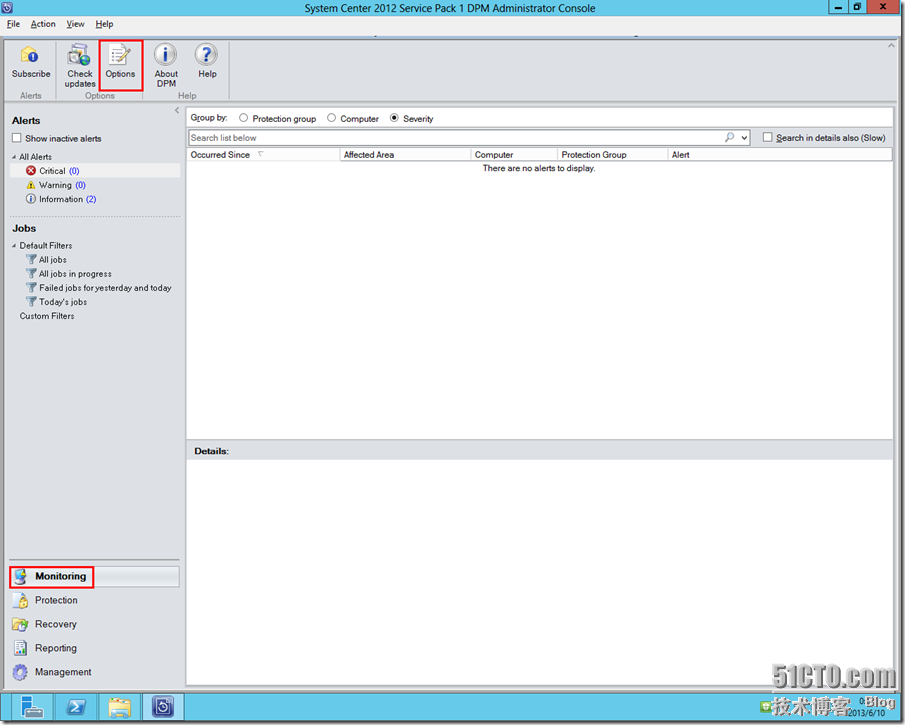Group by Computer radio button

331,118
